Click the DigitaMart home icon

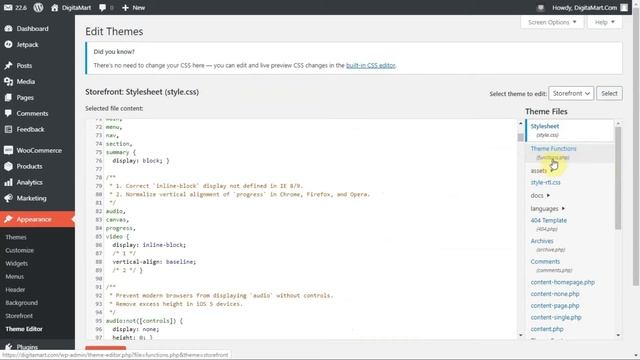click(55, 7)
